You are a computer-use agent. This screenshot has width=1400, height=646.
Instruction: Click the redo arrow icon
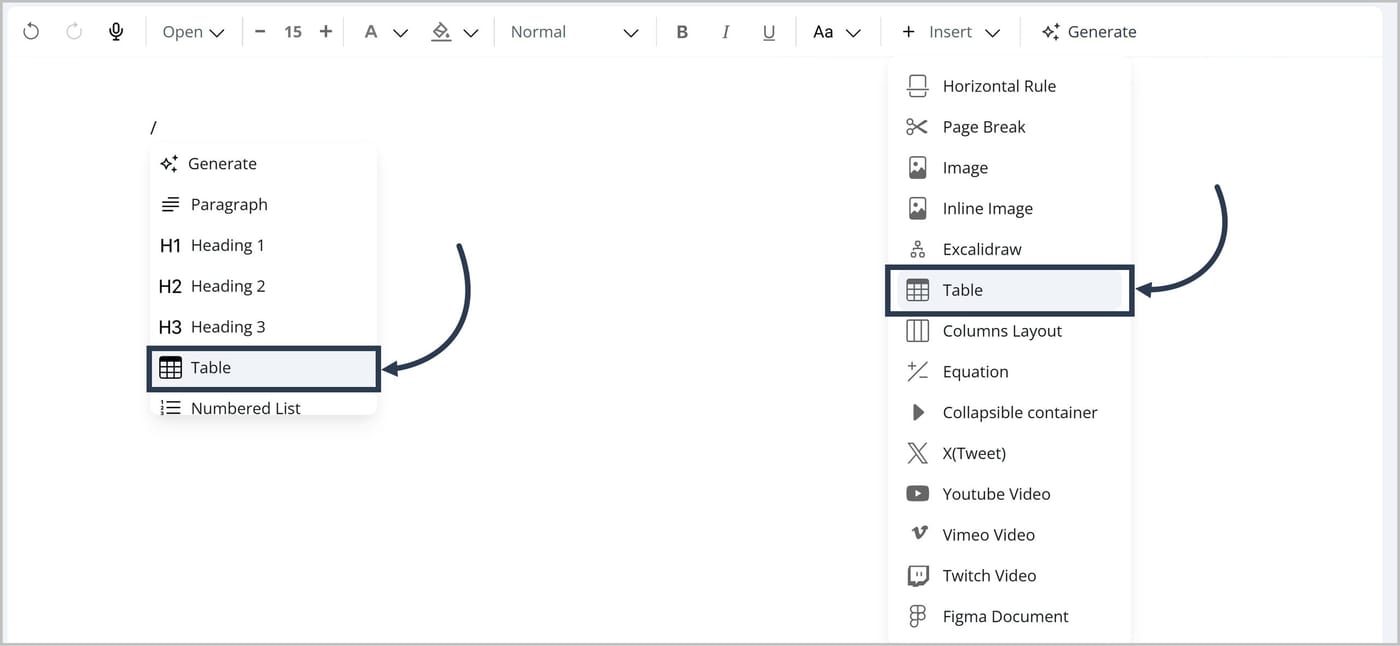tap(73, 32)
